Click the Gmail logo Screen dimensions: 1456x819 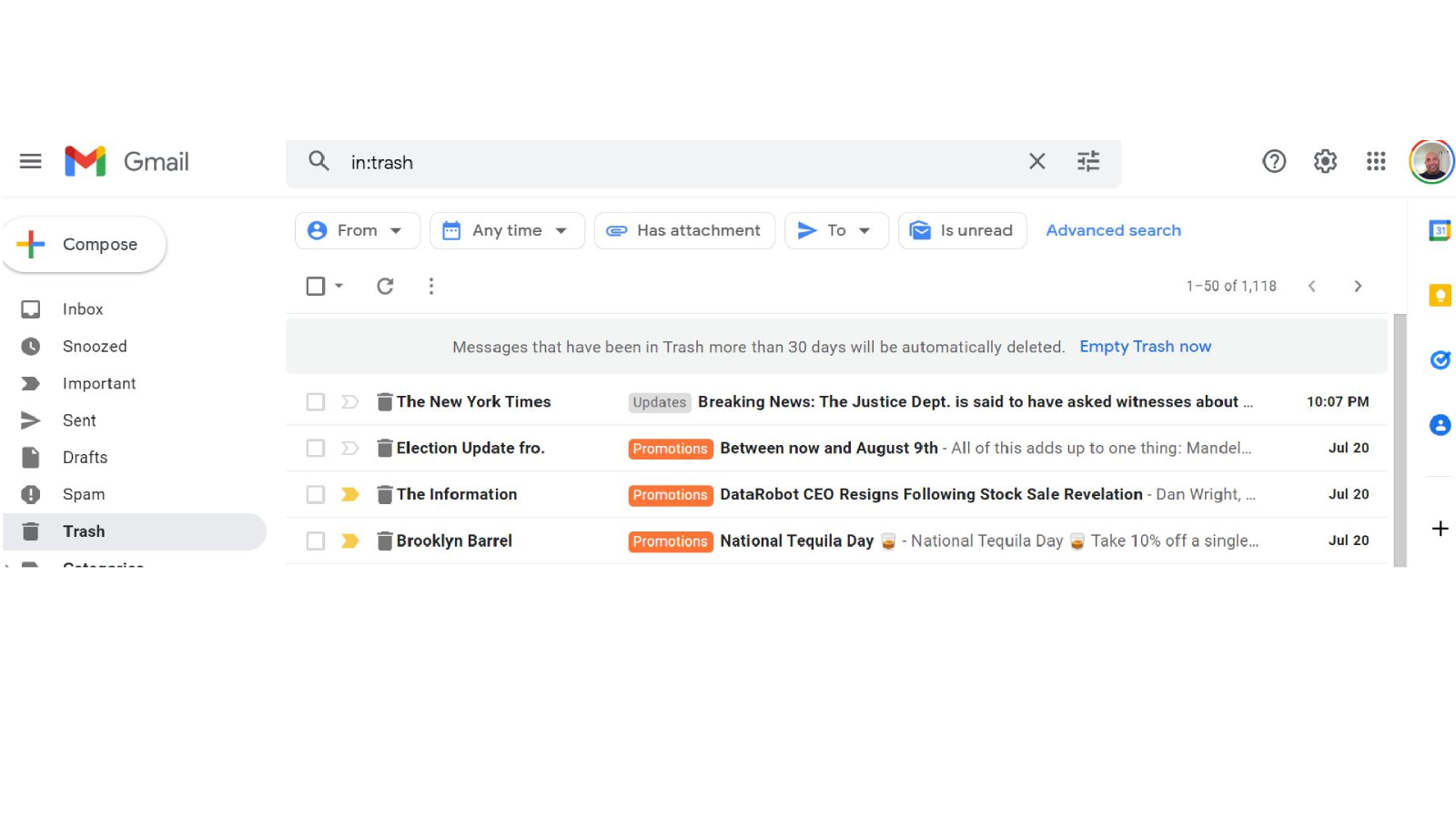126,162
